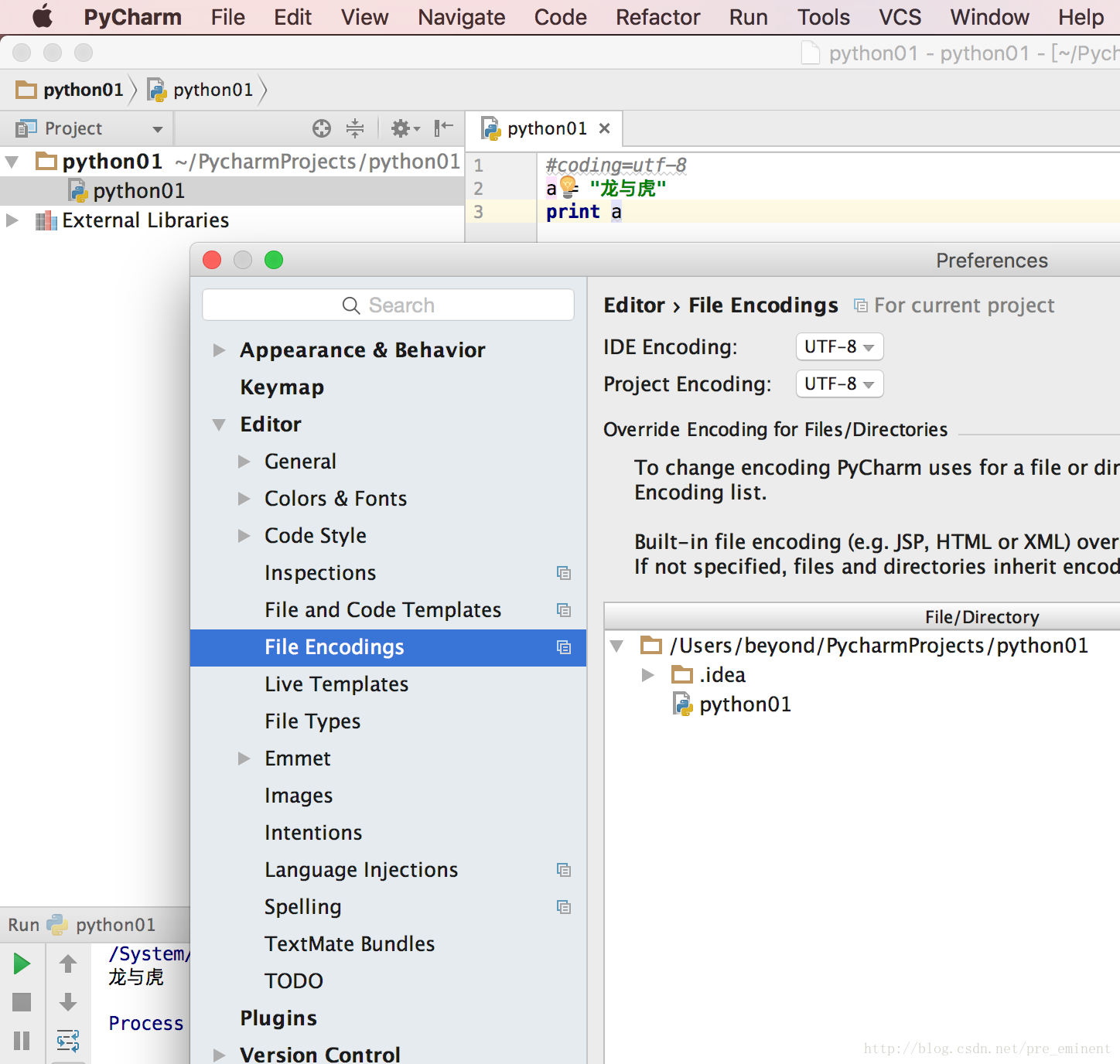Select File Types settings

(x=312, y=721)
